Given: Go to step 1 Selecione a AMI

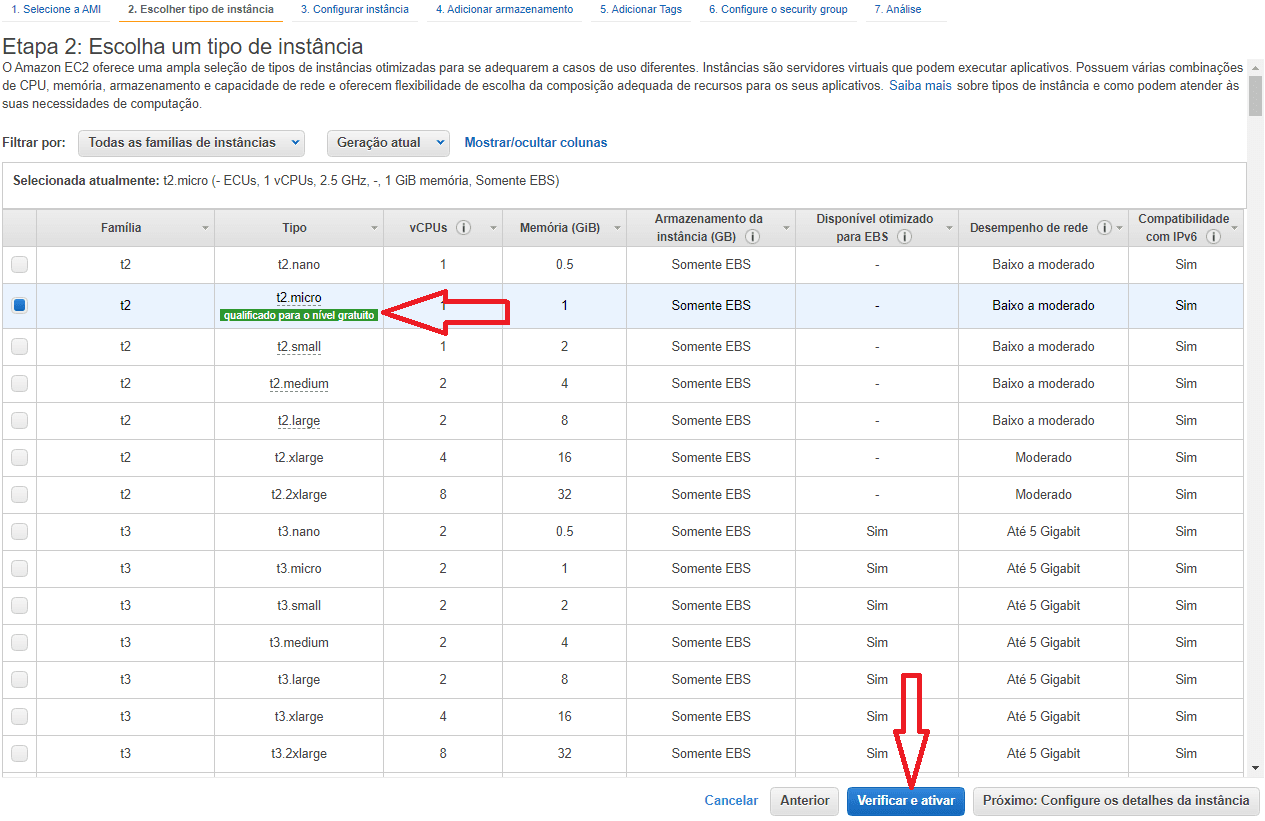Looking at the screenshot, I should (56, 10).
